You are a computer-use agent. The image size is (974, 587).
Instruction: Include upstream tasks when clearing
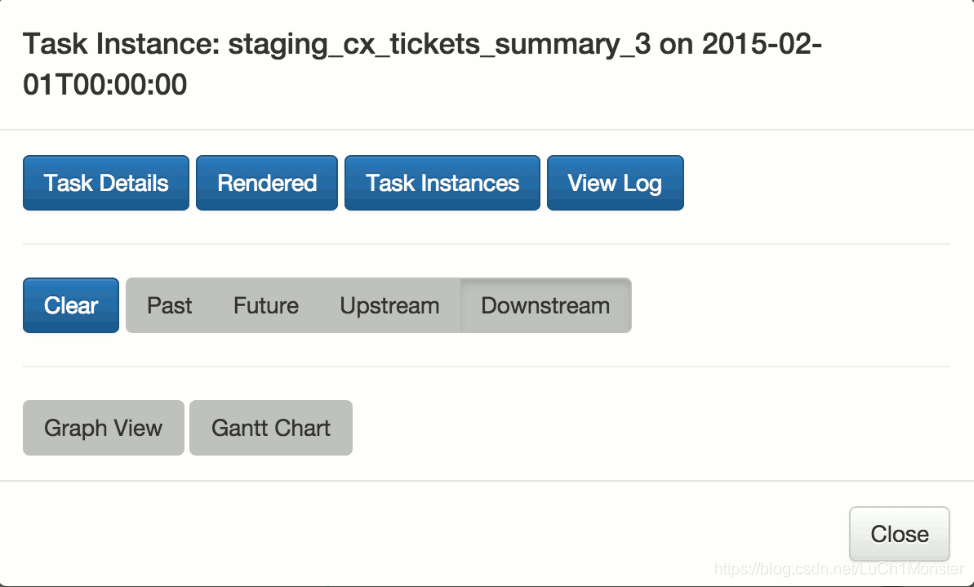[x=389, y=305]
